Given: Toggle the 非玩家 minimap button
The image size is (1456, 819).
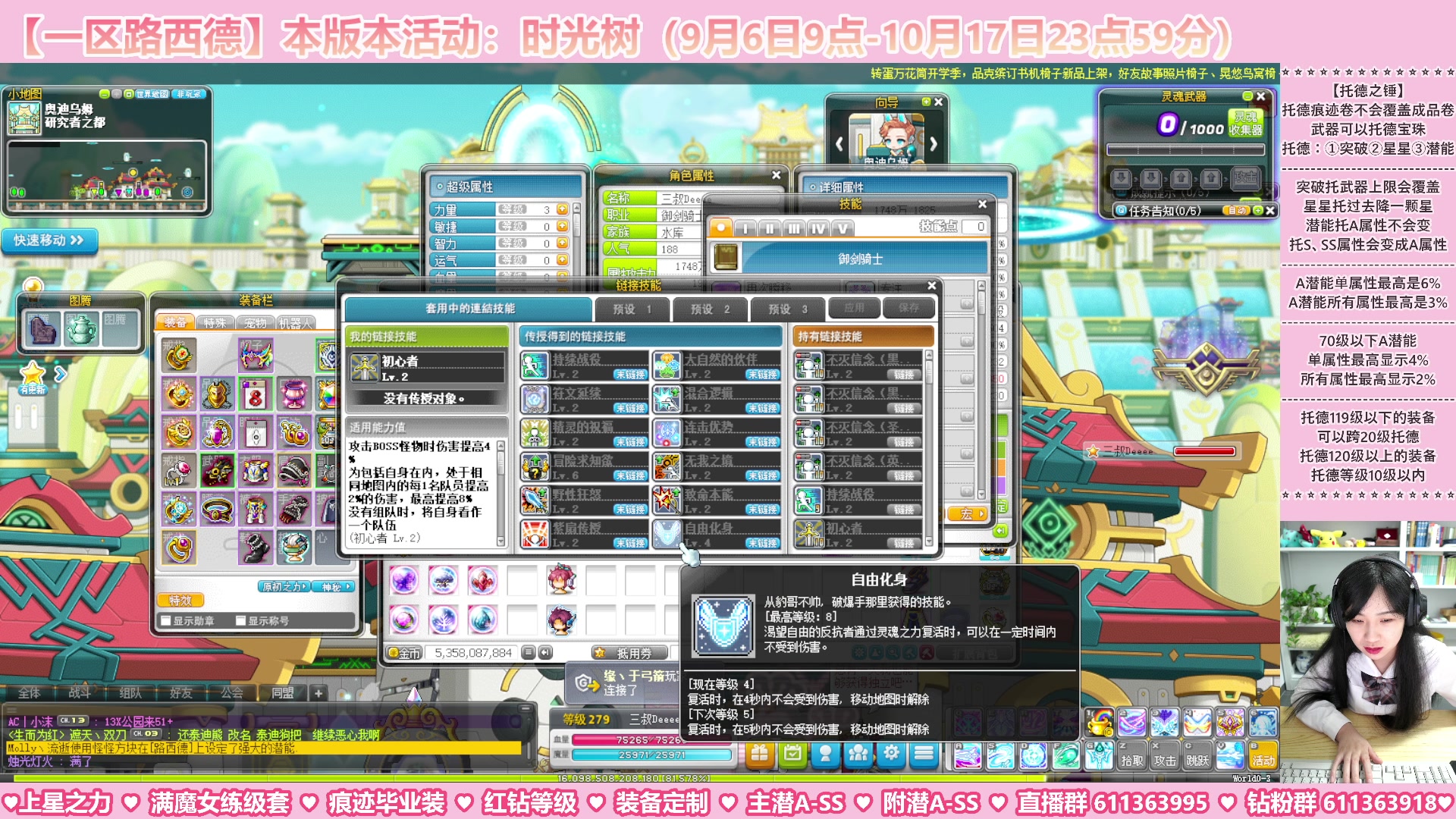Looking at the screenshot, I should point(189,94).
